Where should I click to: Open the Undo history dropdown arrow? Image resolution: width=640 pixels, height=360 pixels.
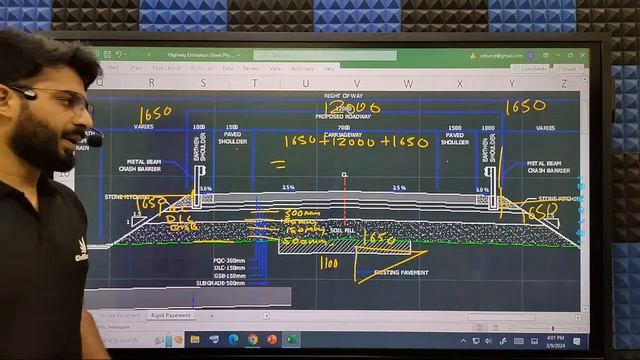tap(125, 54)
